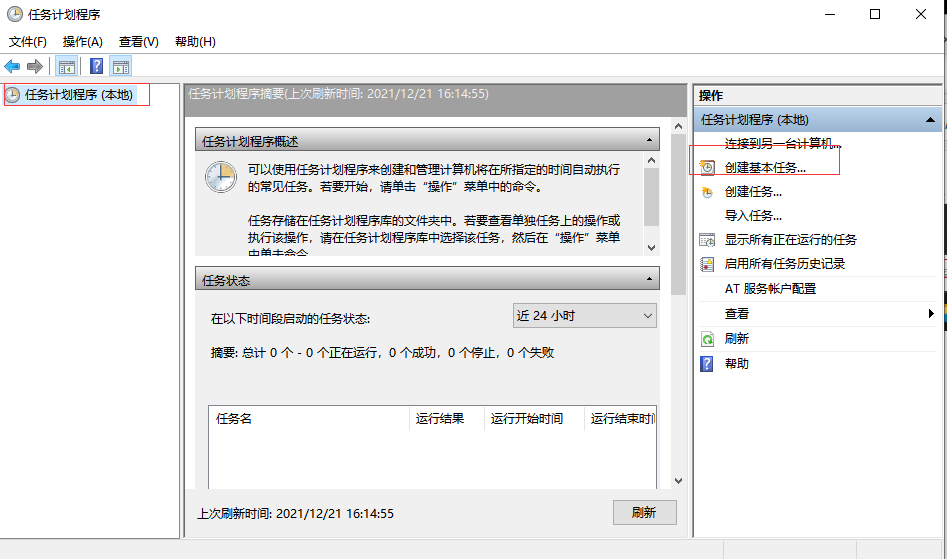Click the 刷新 button at the bottom
This screenshot has height=559, width=947.
tap(644, 513)
